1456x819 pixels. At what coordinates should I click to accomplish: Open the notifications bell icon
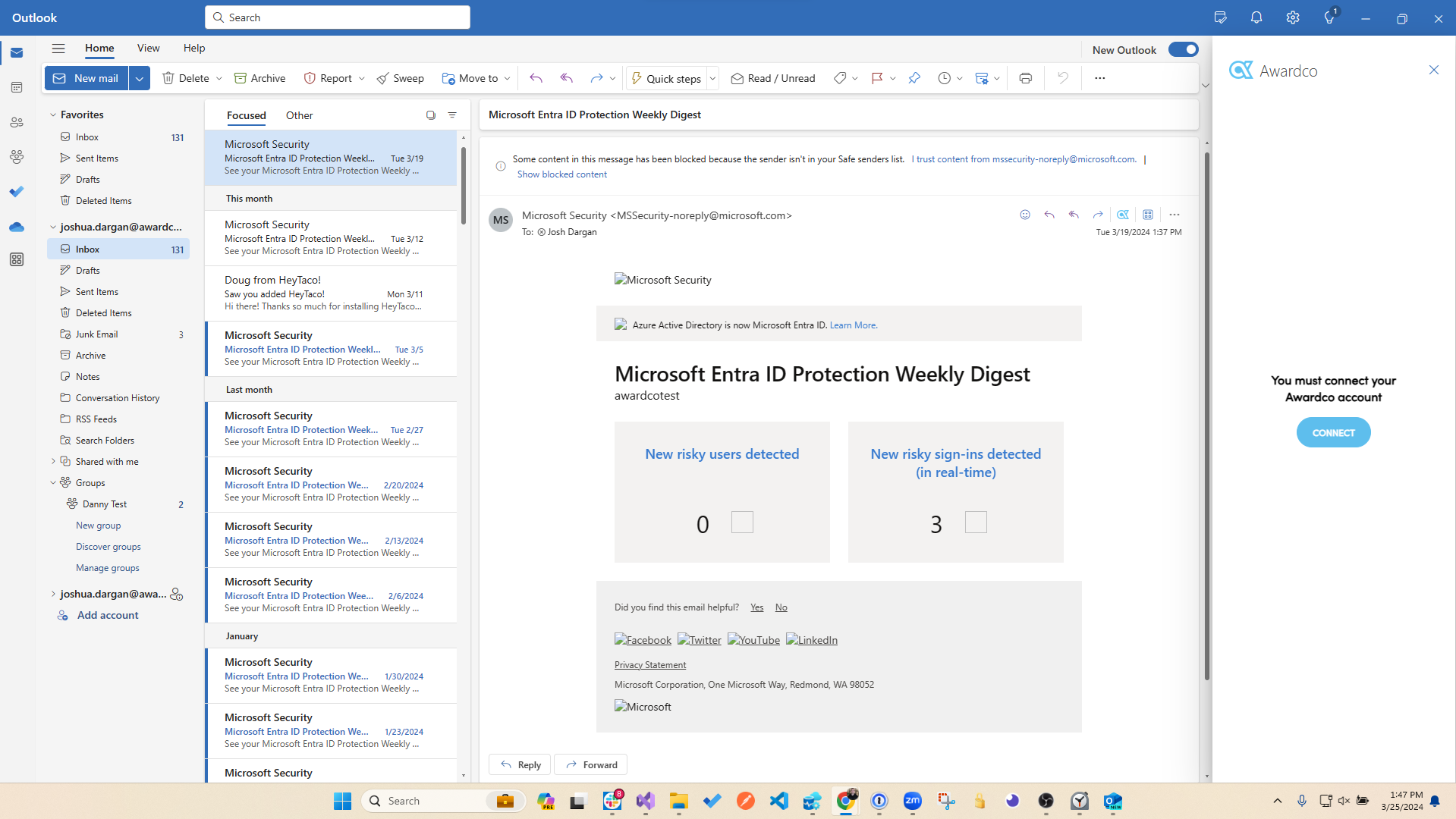click(x=1256, y=18)
